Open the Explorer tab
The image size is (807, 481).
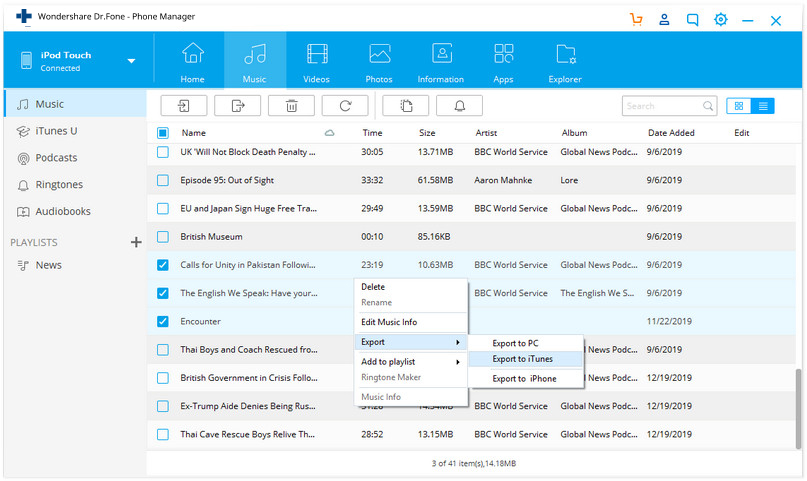coord(565,62)
